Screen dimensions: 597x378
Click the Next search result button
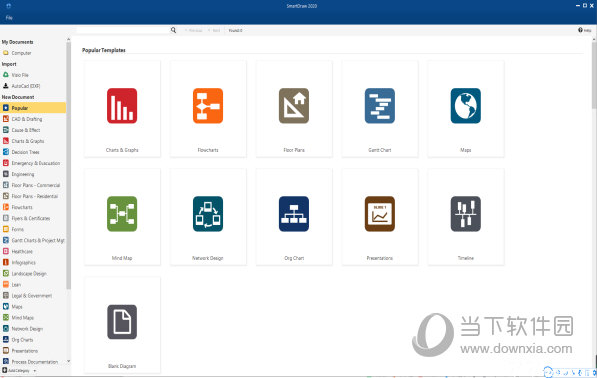click(214, 30)
